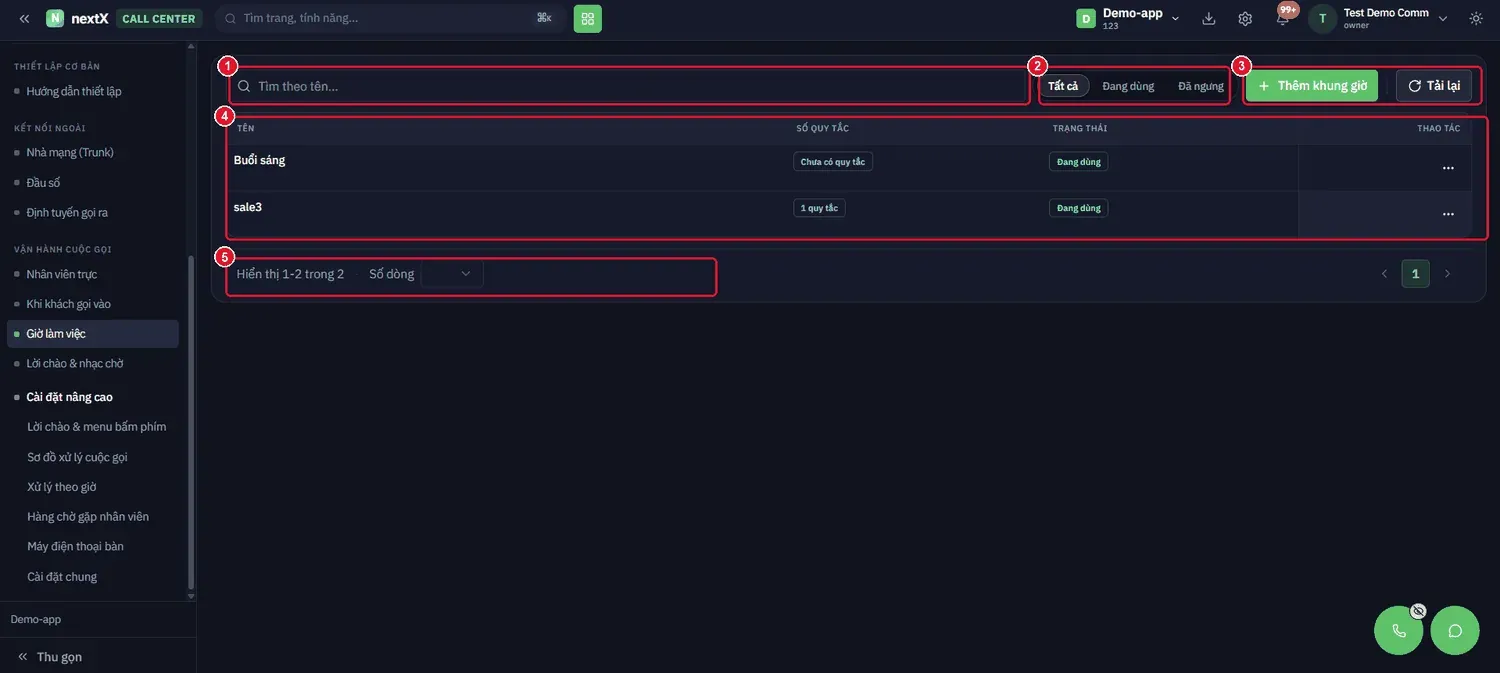Click the Buổi sáng row name
1500x673 pixels.
click(x=259, y=160)
